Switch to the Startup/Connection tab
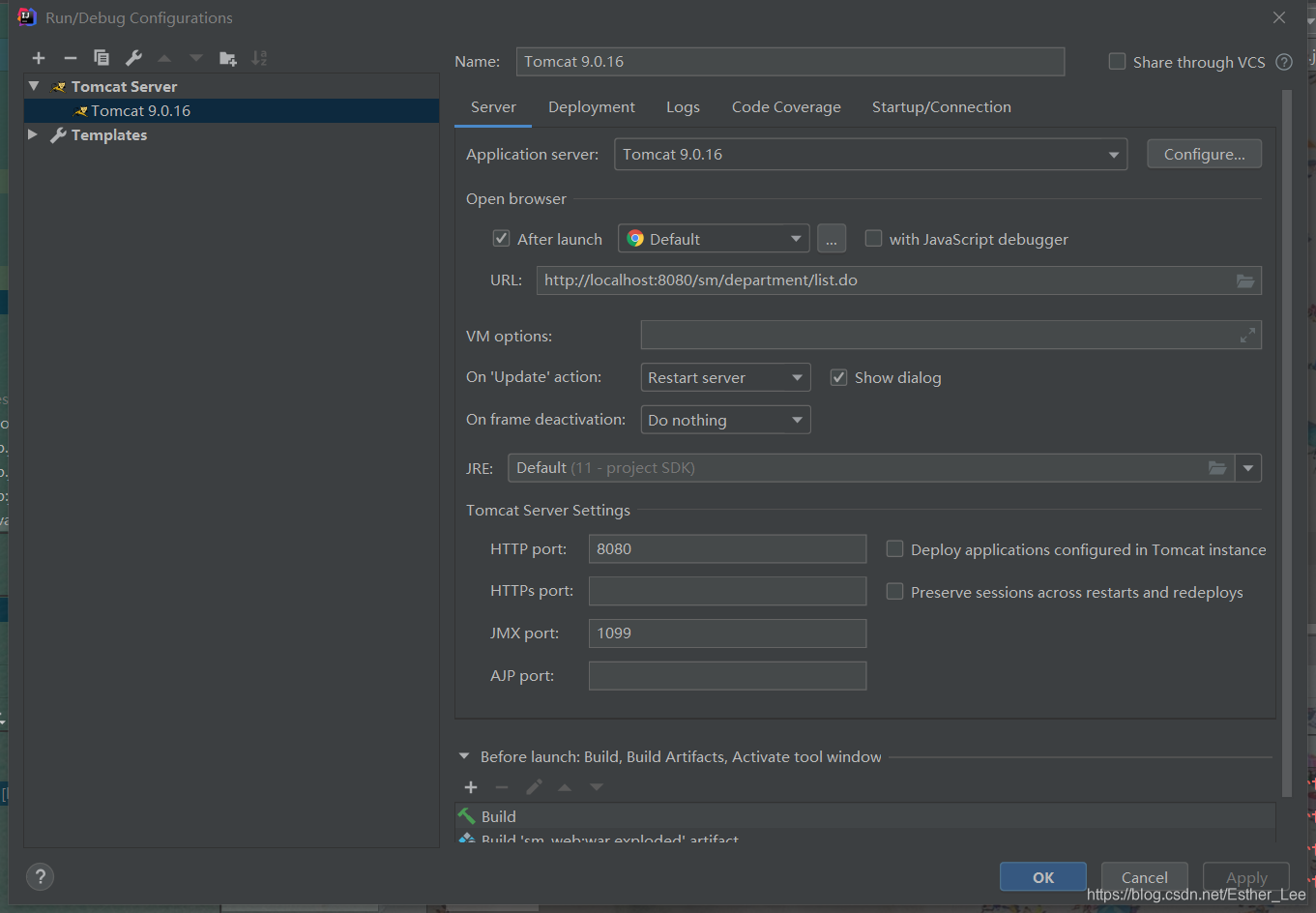This screenshot has width=1316, height=913. (942, 107)
